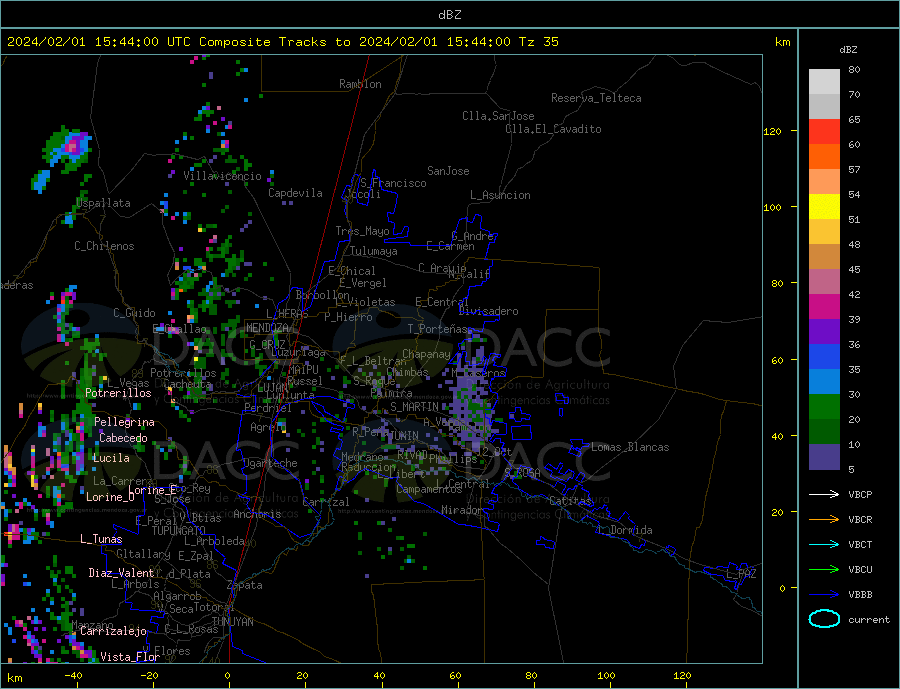This screenshot has width=900, height=689.
Task: Click the L_PAZ label
Action: pos(741,574)
